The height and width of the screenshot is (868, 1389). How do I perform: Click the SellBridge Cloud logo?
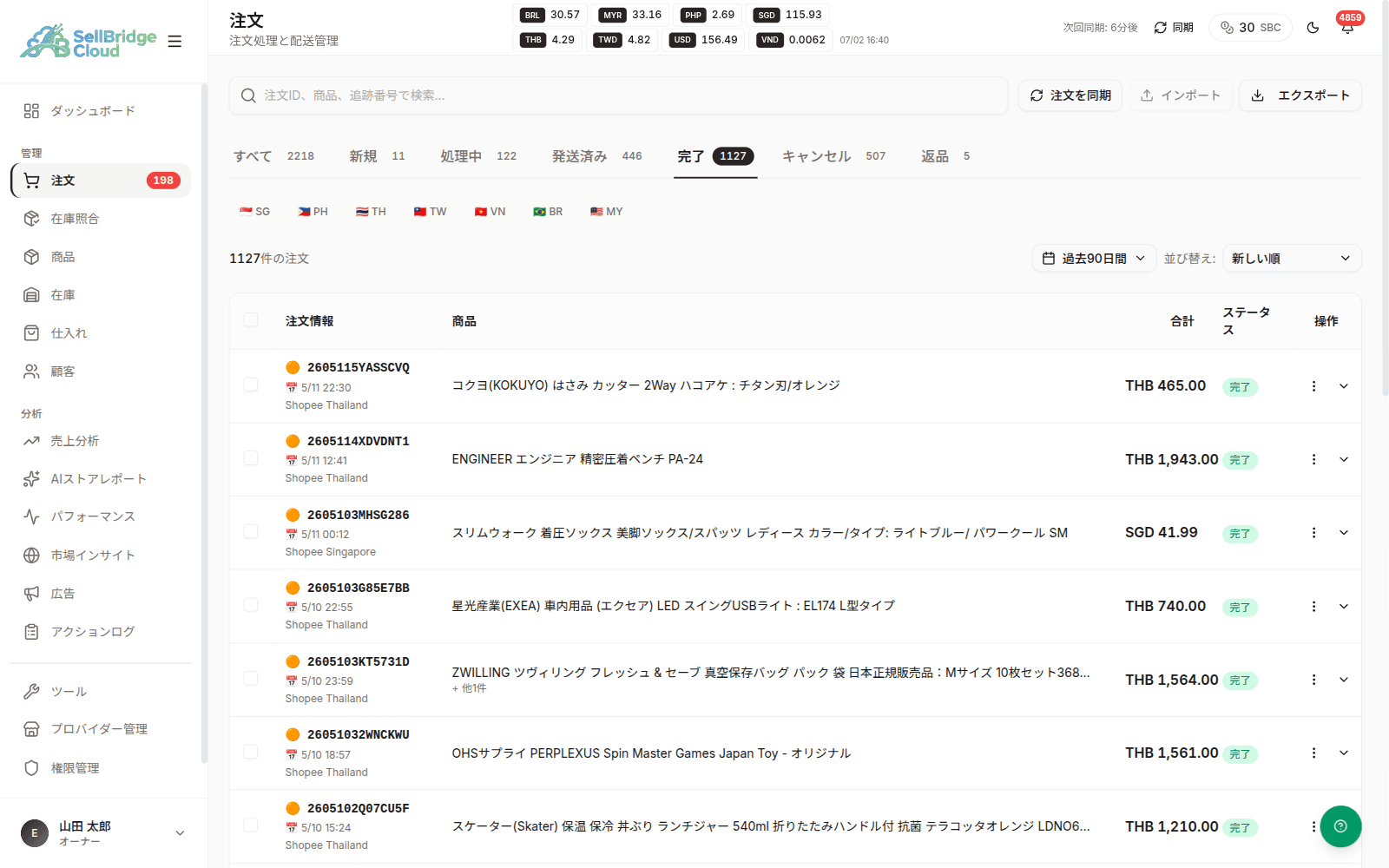coord(89,41)
